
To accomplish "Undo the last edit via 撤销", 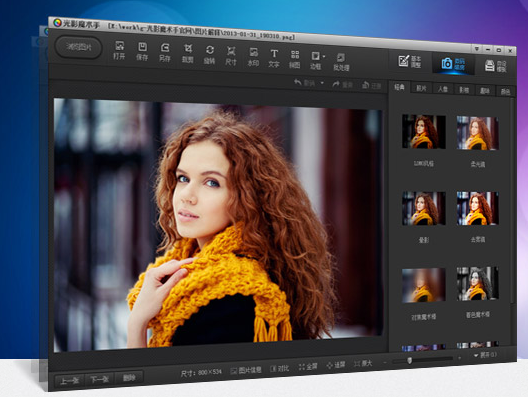I will coord(304,82).
